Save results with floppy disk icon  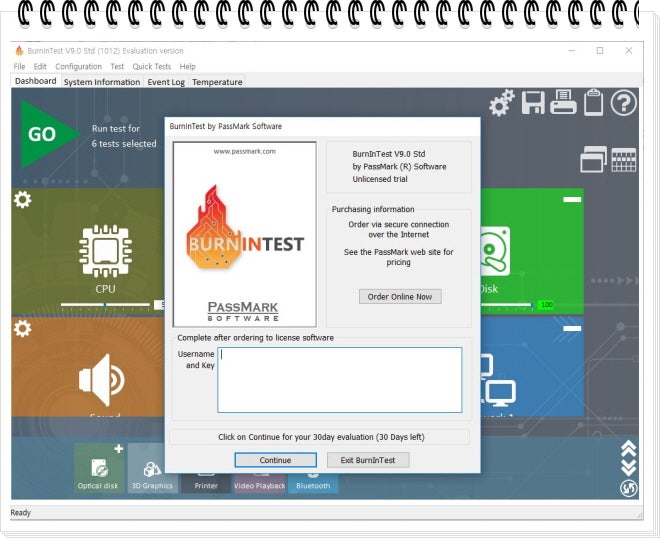[533, 102]
